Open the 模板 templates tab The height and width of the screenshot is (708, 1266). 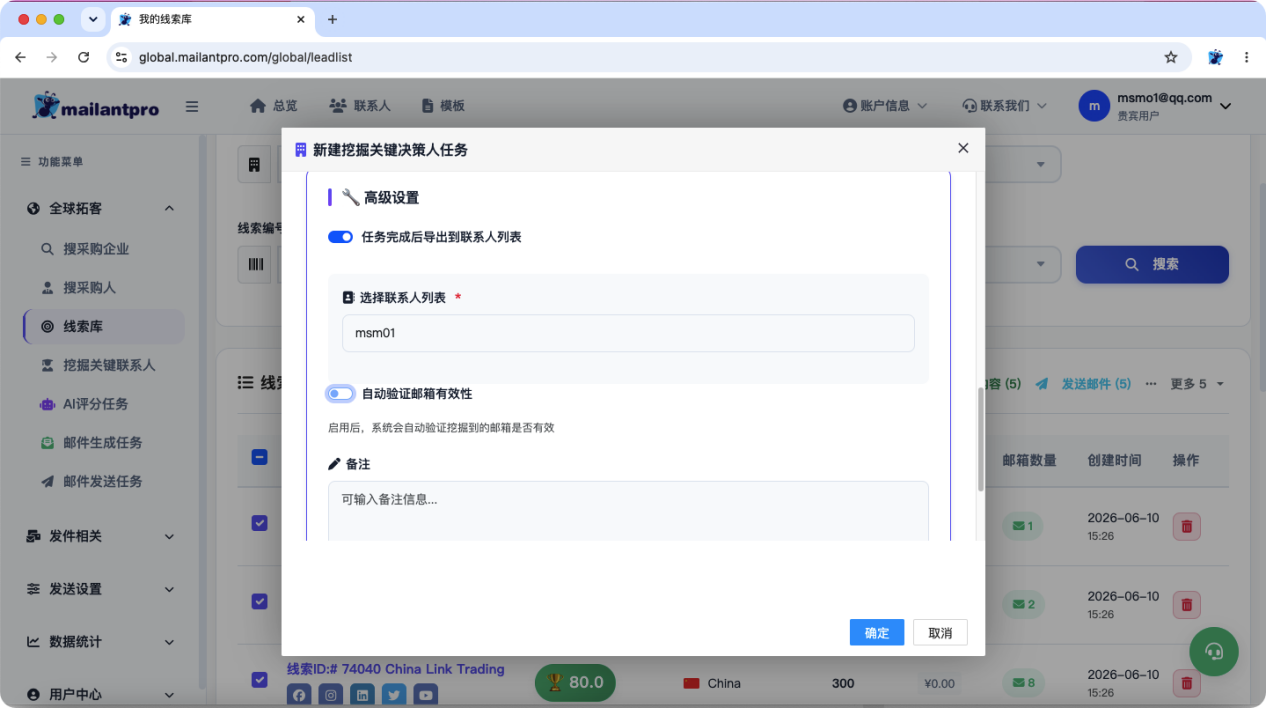coord(443,106)
